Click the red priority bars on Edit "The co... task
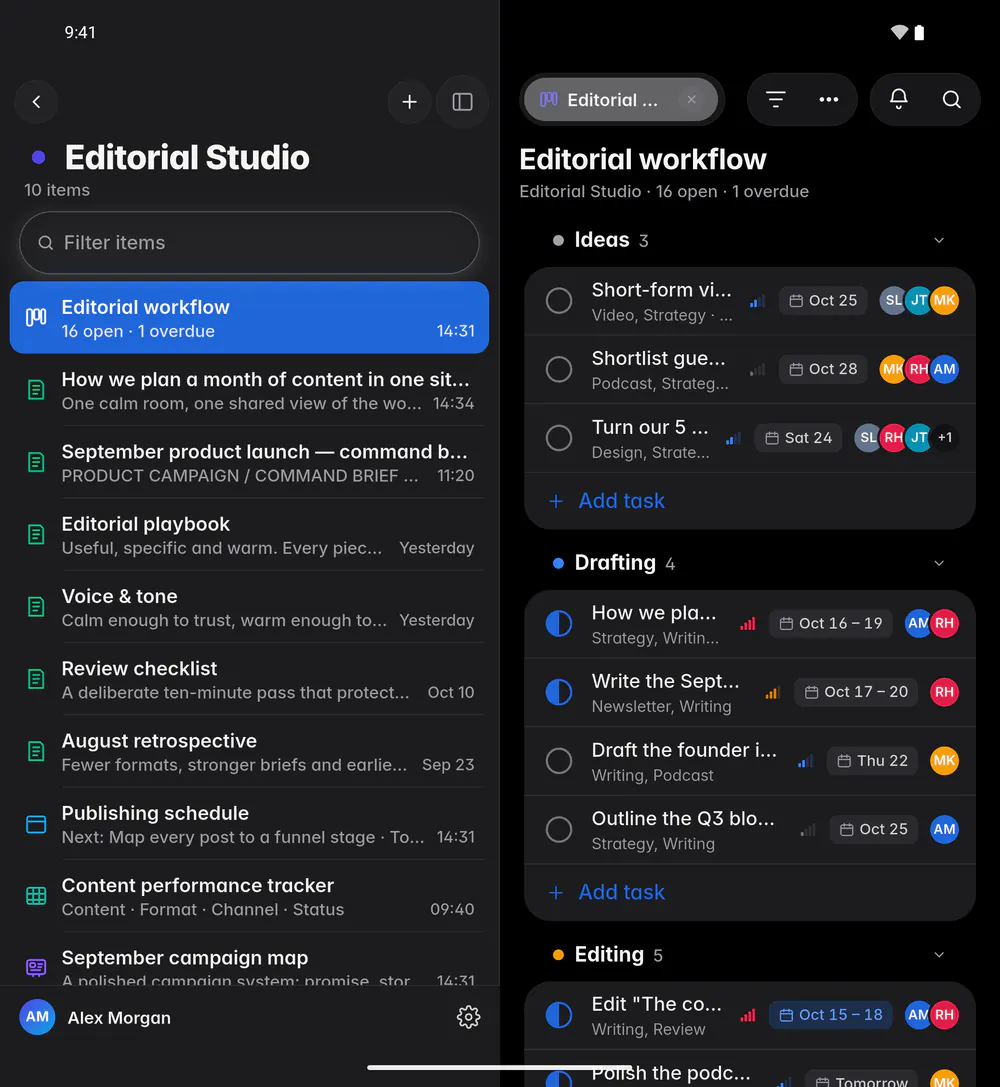 (x=748, y=1016)
